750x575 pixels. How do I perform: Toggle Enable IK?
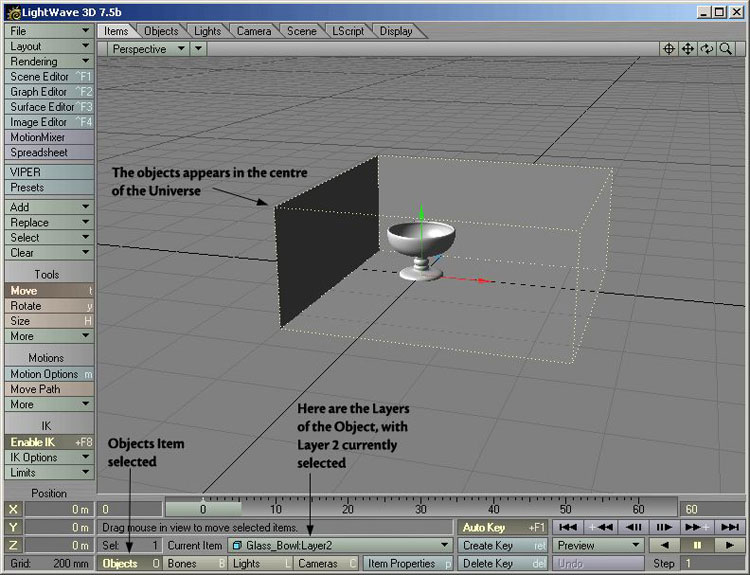click(49, 441)
